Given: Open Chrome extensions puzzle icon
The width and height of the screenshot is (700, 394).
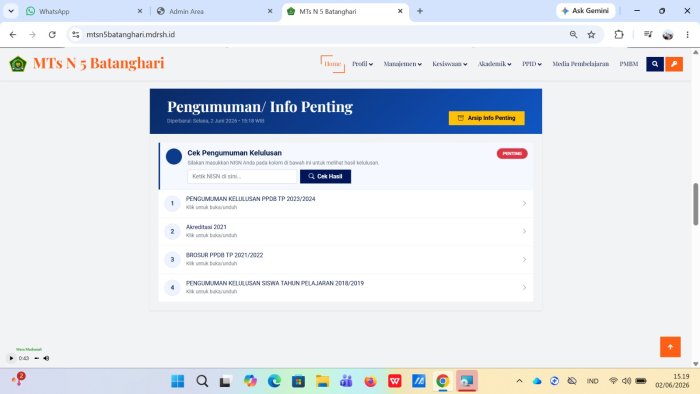Looking at the screenshot, I should click(619, 34).
